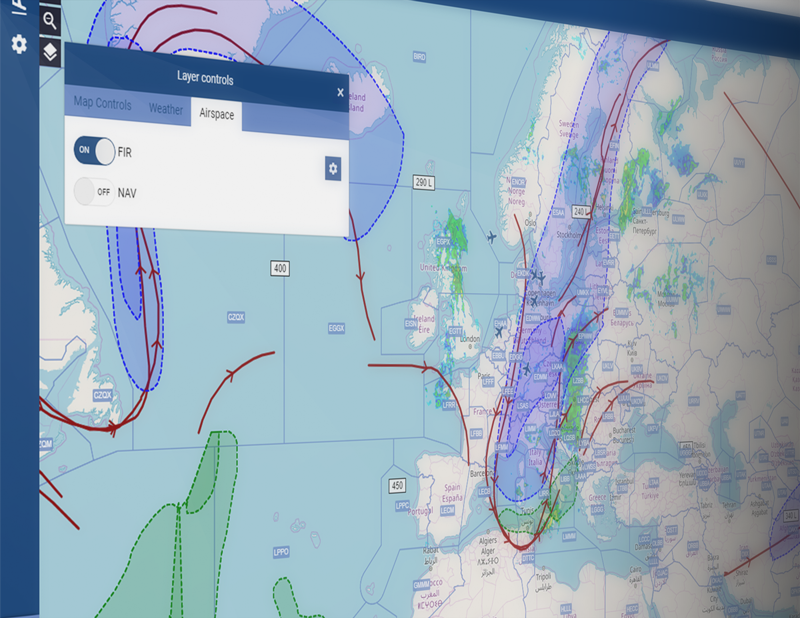800x618 pixels.
Task: Select the LPPC FIR label by Portugal
Action: [x=402, y=506]
